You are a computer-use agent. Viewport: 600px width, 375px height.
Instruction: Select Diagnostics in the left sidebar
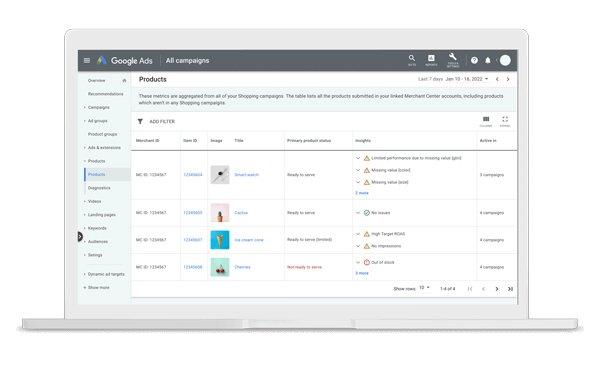99,188
